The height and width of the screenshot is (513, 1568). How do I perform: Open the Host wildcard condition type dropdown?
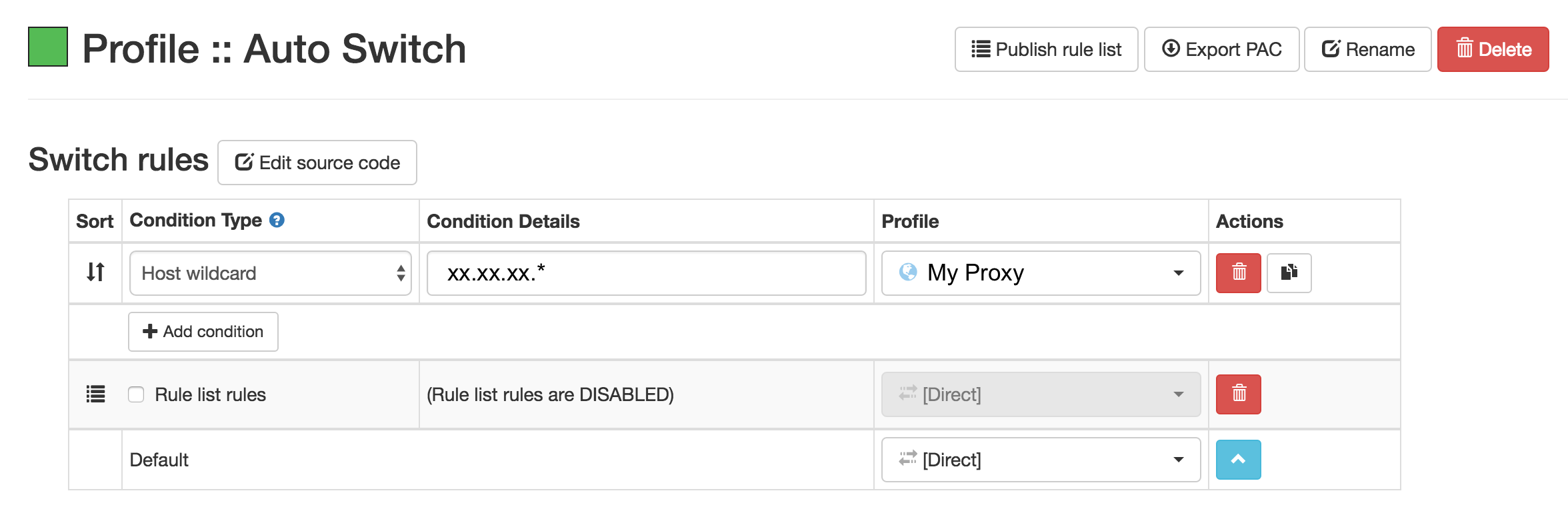click(x=270, y=273)
